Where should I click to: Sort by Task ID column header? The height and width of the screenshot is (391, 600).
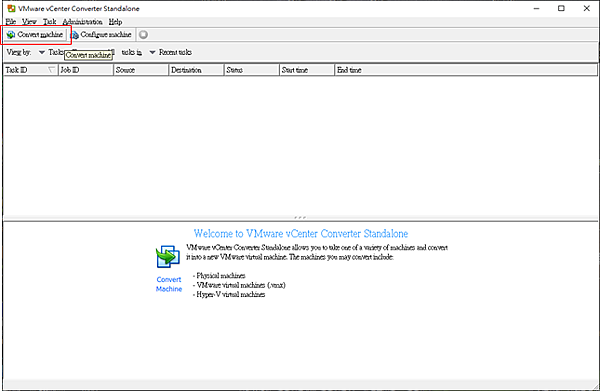[x=31, y=70]
